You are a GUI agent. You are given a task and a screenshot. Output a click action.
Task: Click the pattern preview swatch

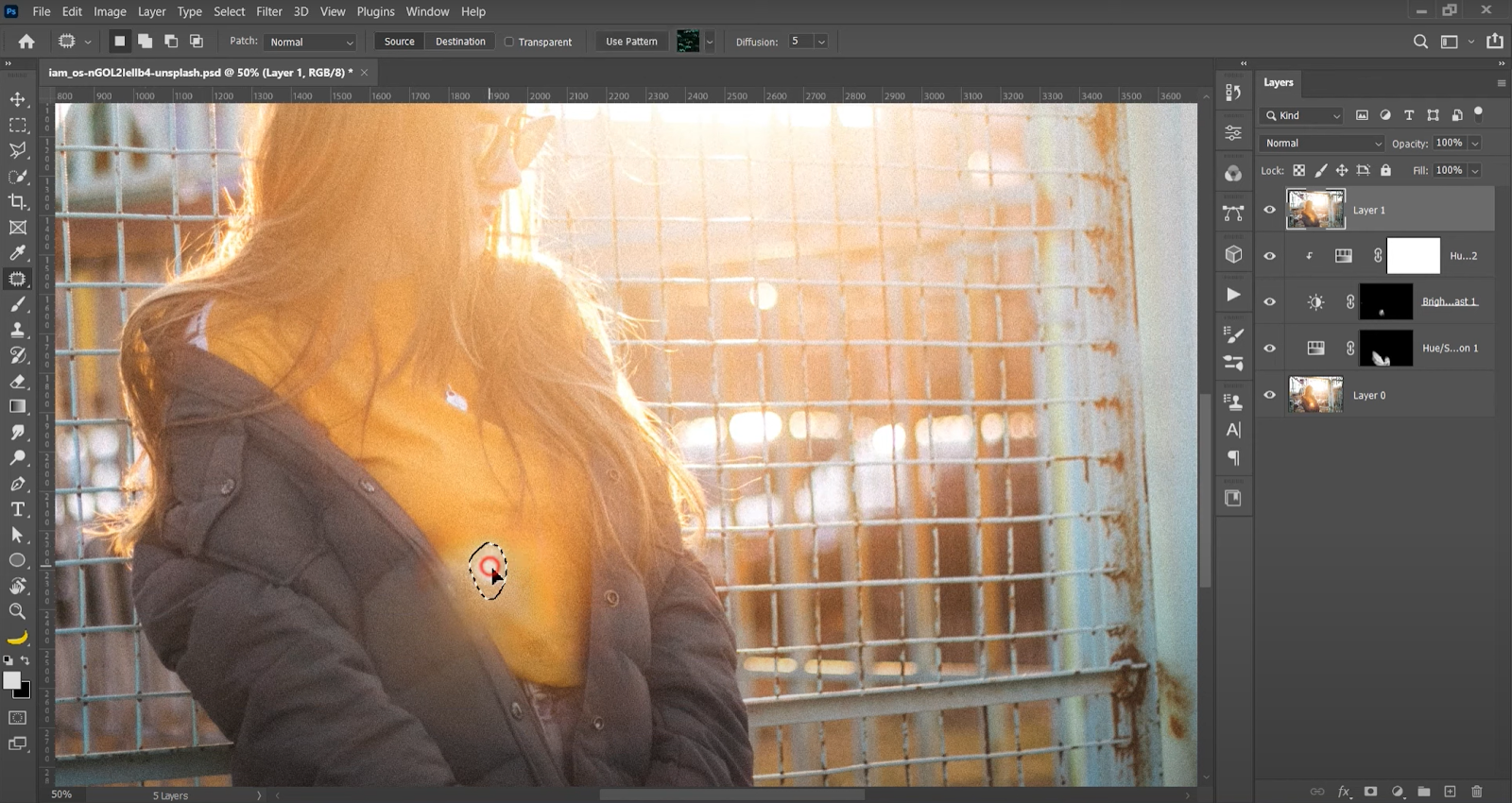tap(688, 42)
